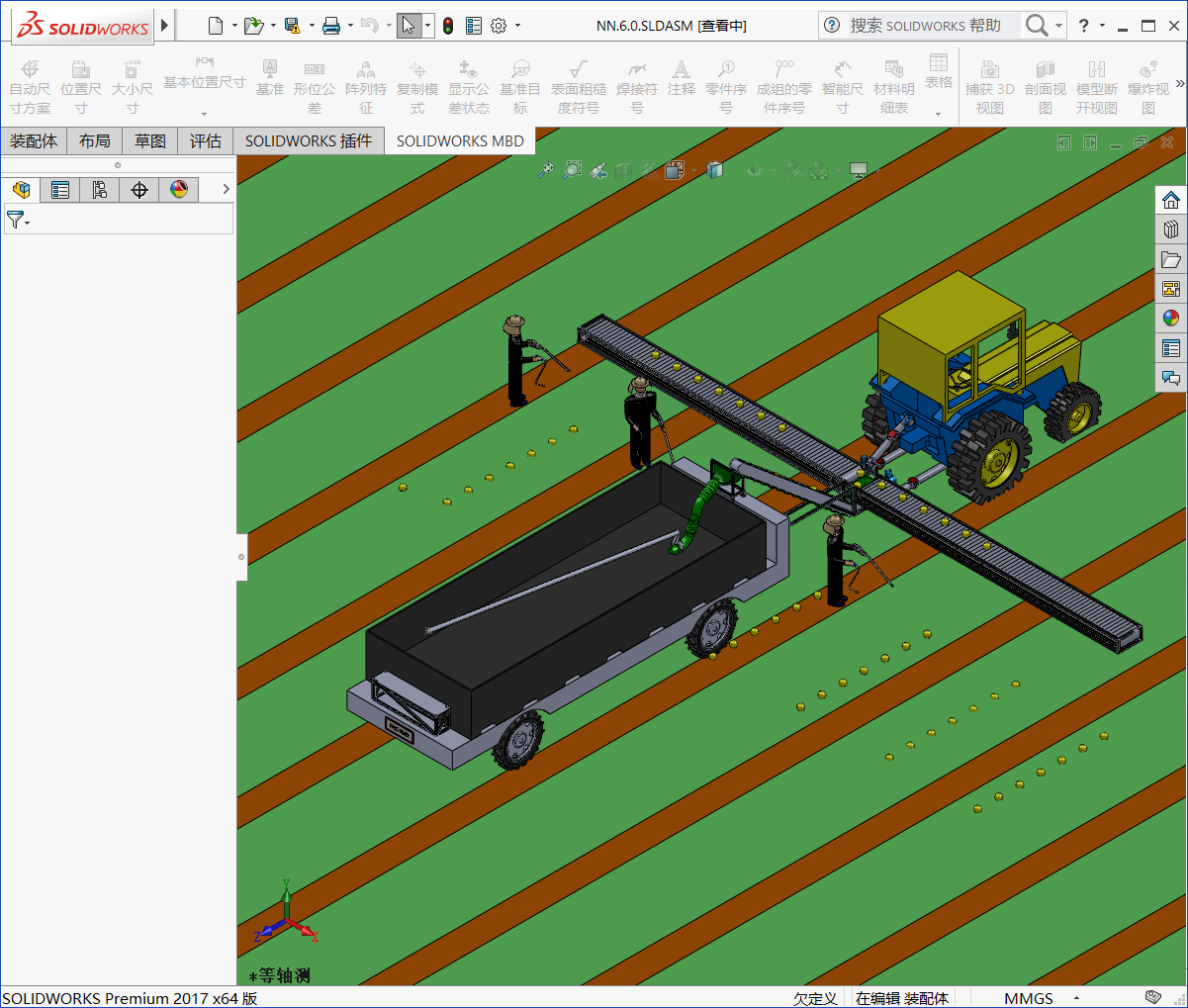Click the Section View (剖面视图) tool
The image size is (1188, 1008).
(1046, 87)
